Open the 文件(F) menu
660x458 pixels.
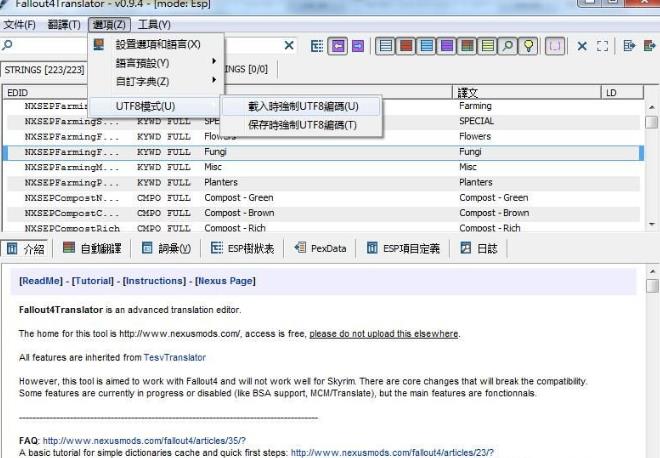click(x=19, y=25)
